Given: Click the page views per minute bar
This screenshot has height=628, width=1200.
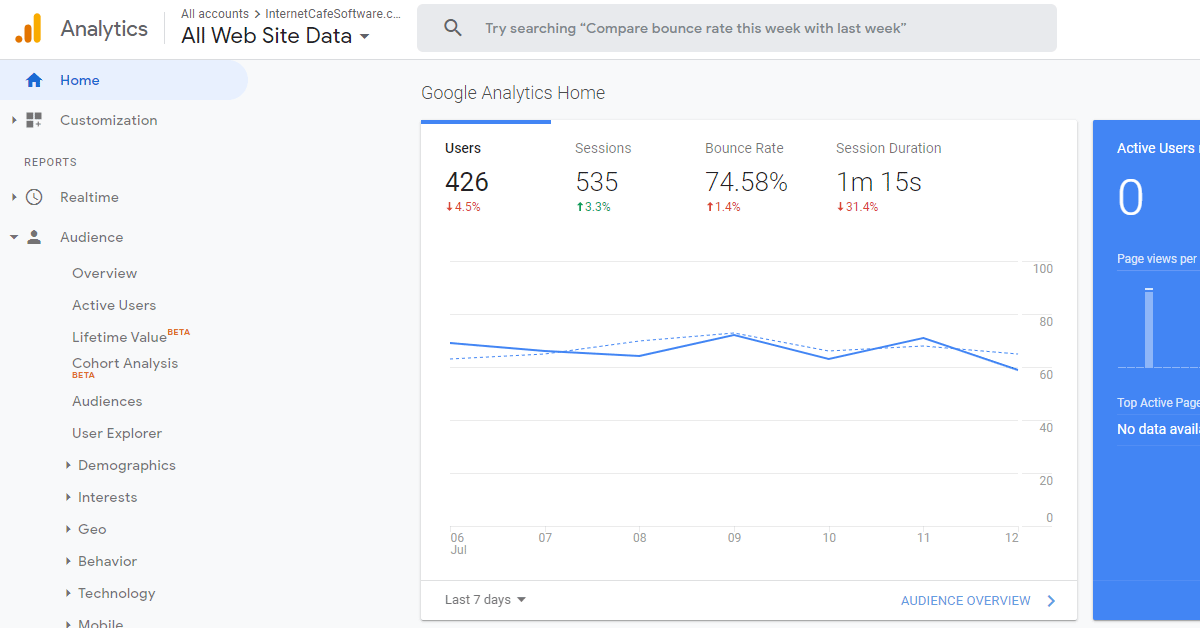Looking at the screenshot, I should 1149,328.
